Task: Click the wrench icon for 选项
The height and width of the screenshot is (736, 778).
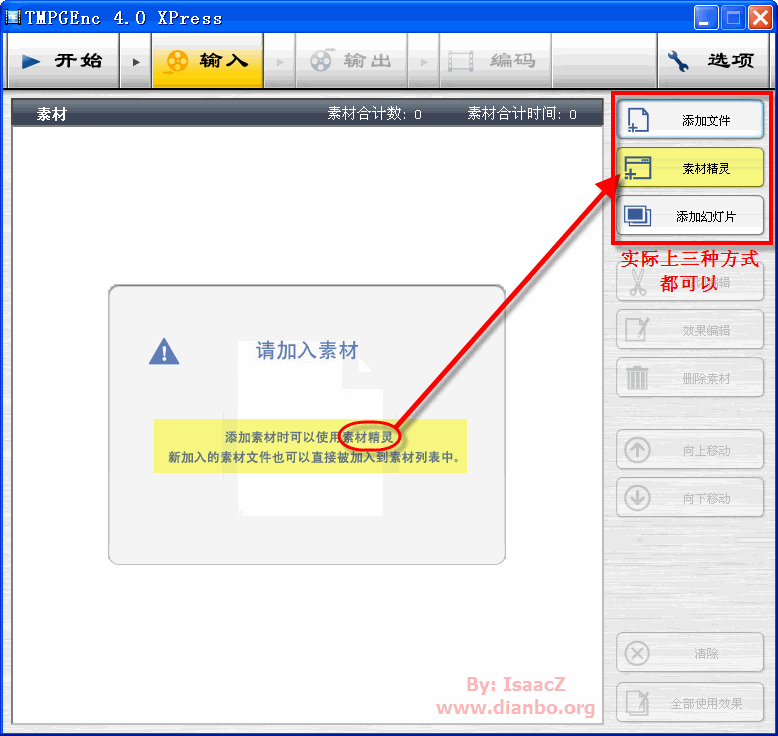Action: [x=678, y=61]
